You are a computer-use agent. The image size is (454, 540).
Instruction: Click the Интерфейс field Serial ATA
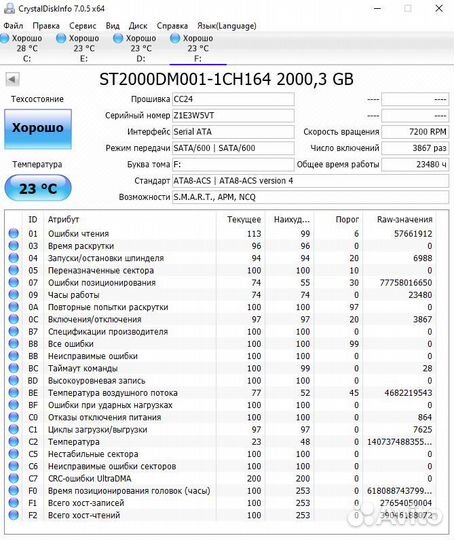pos(233,132)
